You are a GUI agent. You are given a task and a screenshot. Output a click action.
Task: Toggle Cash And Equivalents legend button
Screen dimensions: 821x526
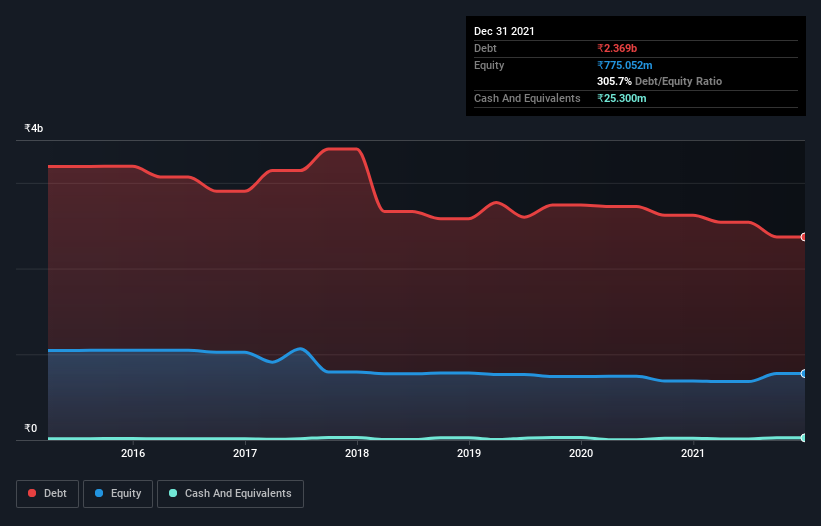(230, 494)
